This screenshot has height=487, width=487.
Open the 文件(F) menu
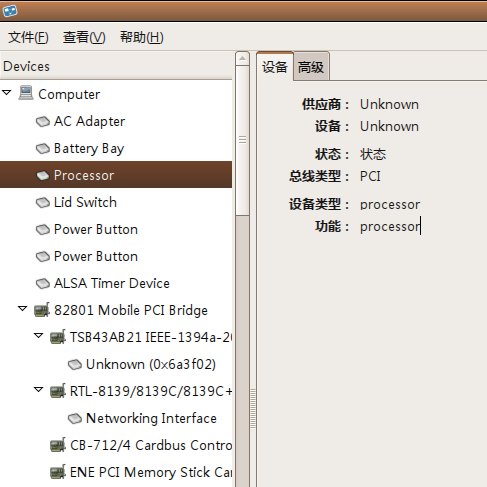pos(28,37)
